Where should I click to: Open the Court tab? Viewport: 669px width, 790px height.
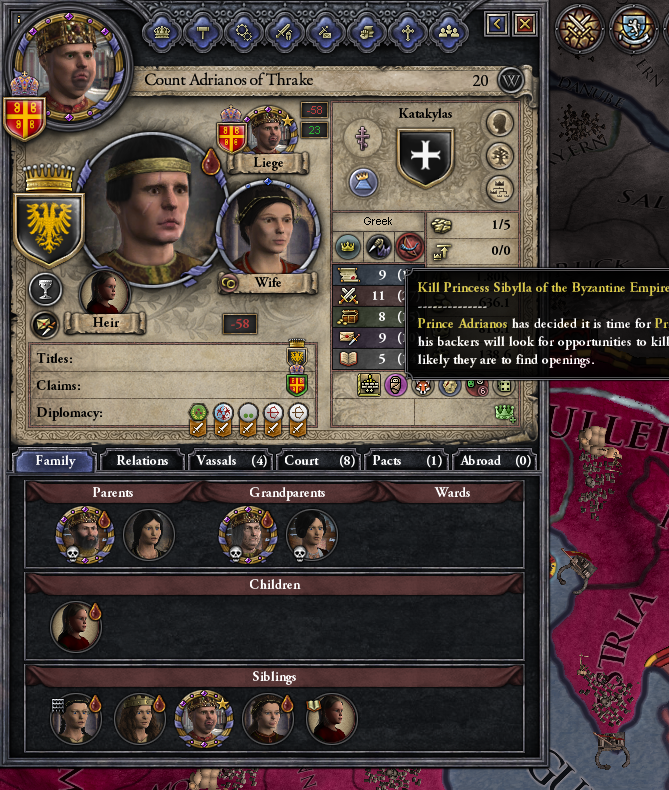pyautogui.click(x=319, y=461)
